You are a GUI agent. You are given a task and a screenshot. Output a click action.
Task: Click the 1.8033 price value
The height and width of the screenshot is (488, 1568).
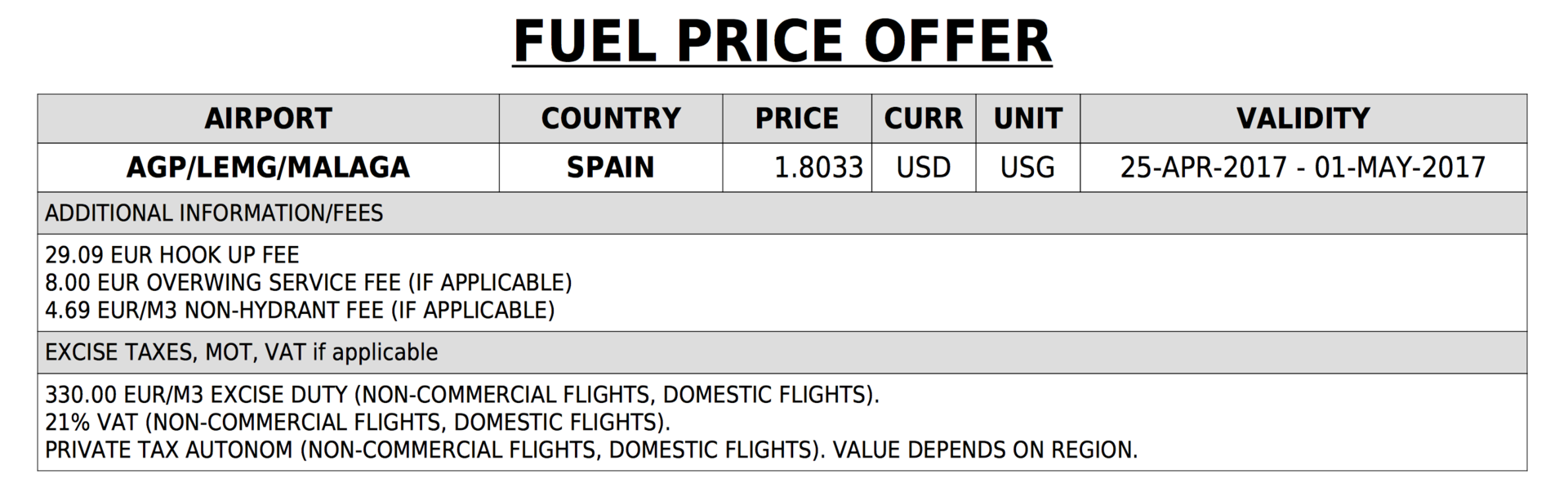click(x=818, y=168)
